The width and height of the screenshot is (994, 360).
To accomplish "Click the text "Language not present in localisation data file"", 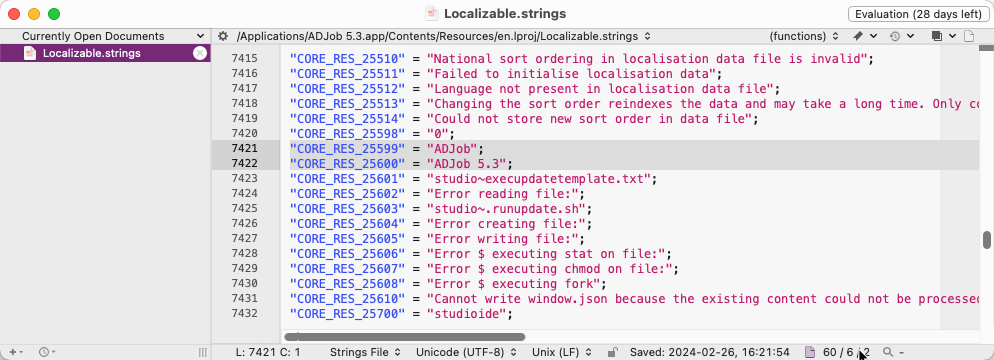I will (599, 89).
